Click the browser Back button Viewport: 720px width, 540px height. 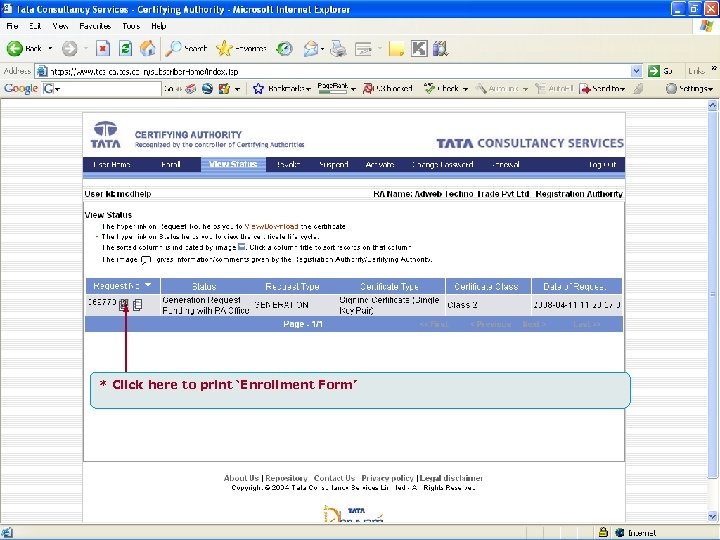(x=24, y=48)
